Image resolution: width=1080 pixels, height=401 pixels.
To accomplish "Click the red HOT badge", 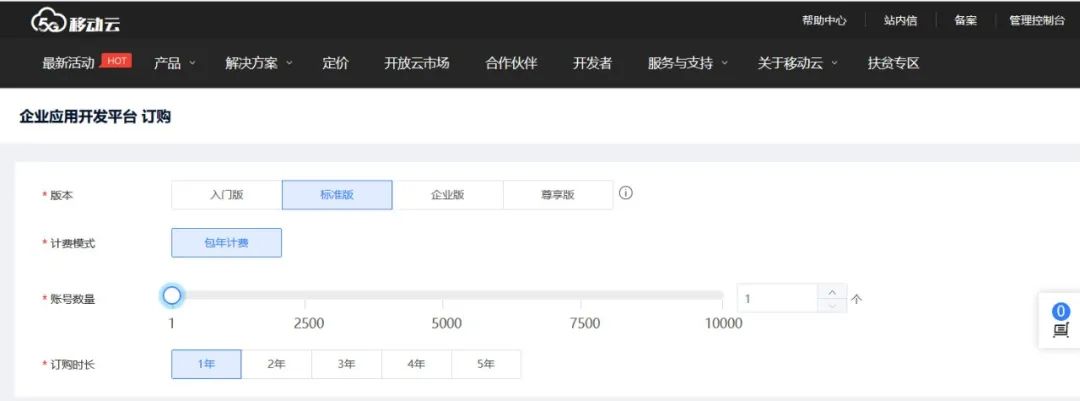I will click(117, 61).
